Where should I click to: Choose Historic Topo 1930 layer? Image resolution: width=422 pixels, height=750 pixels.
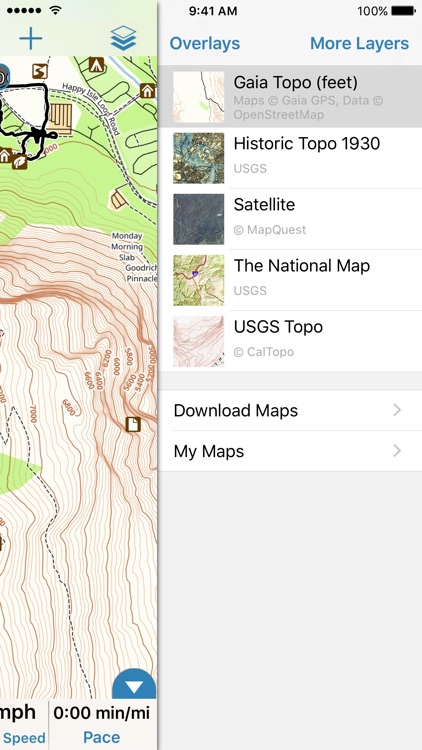(x=290, y=158)
